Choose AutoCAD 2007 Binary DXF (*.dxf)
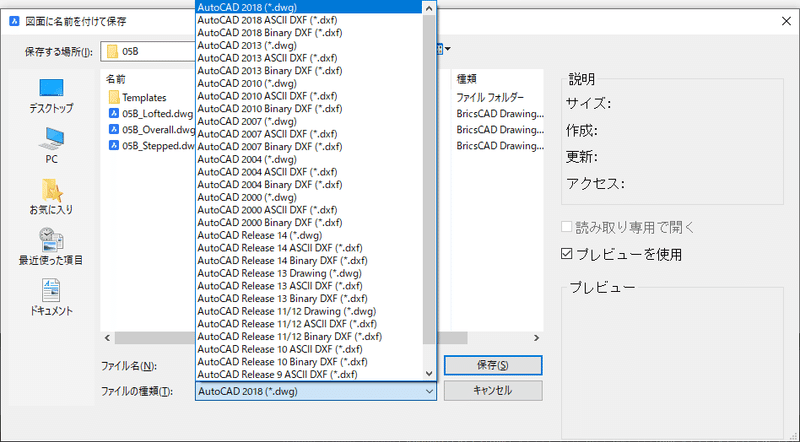This screenshot has height=442, width=800. 309,146
